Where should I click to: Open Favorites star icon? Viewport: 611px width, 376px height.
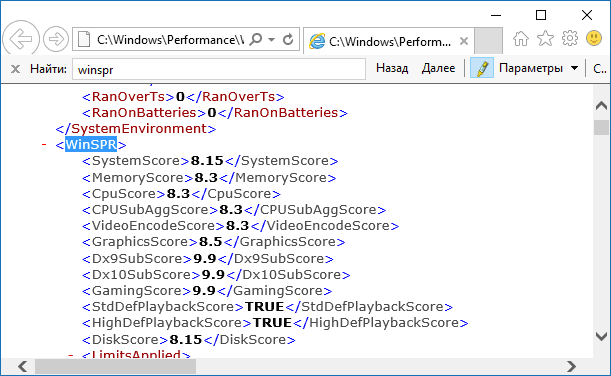coord(545,38)
